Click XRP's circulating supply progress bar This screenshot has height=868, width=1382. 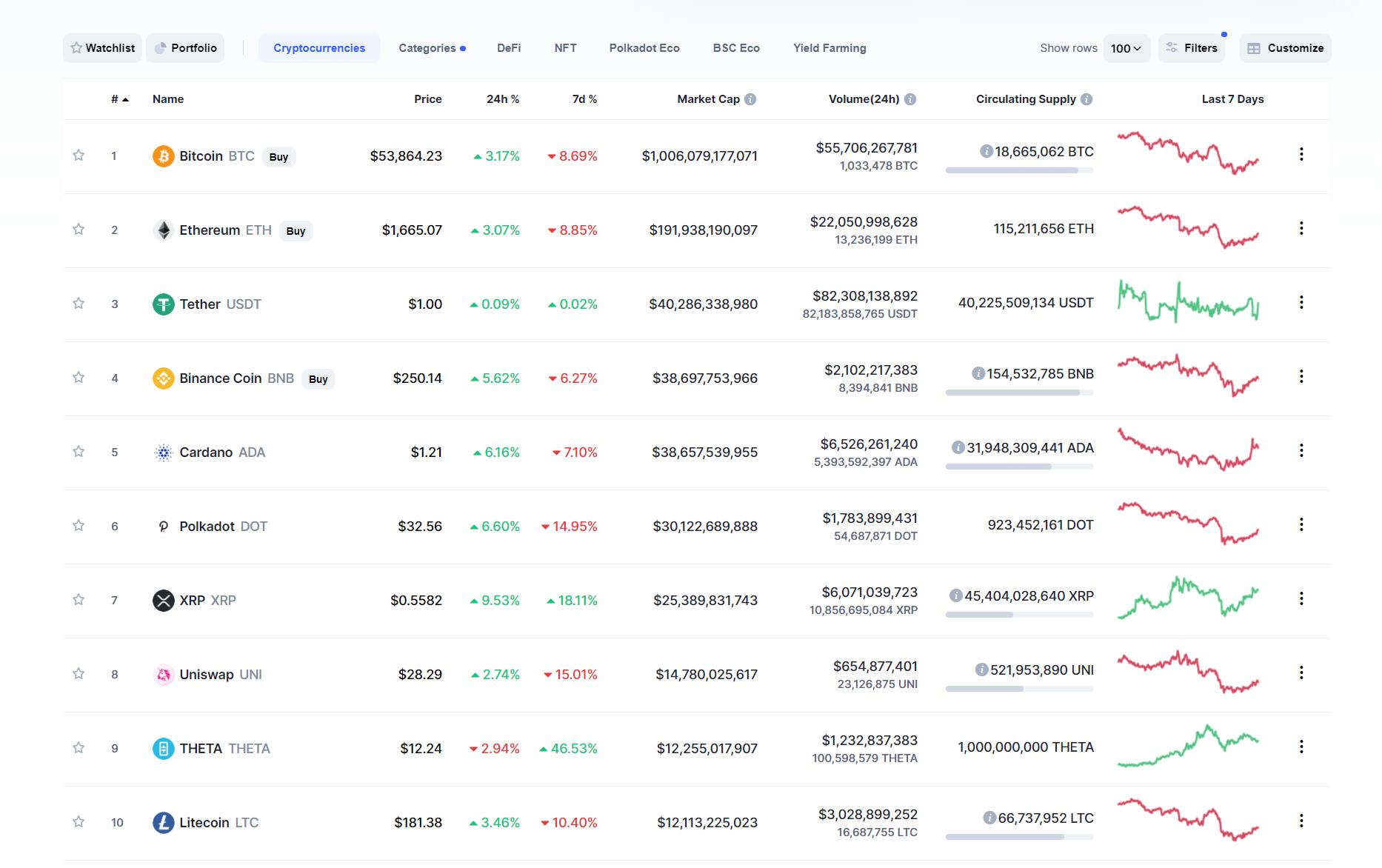click(x=1019, y=615)
